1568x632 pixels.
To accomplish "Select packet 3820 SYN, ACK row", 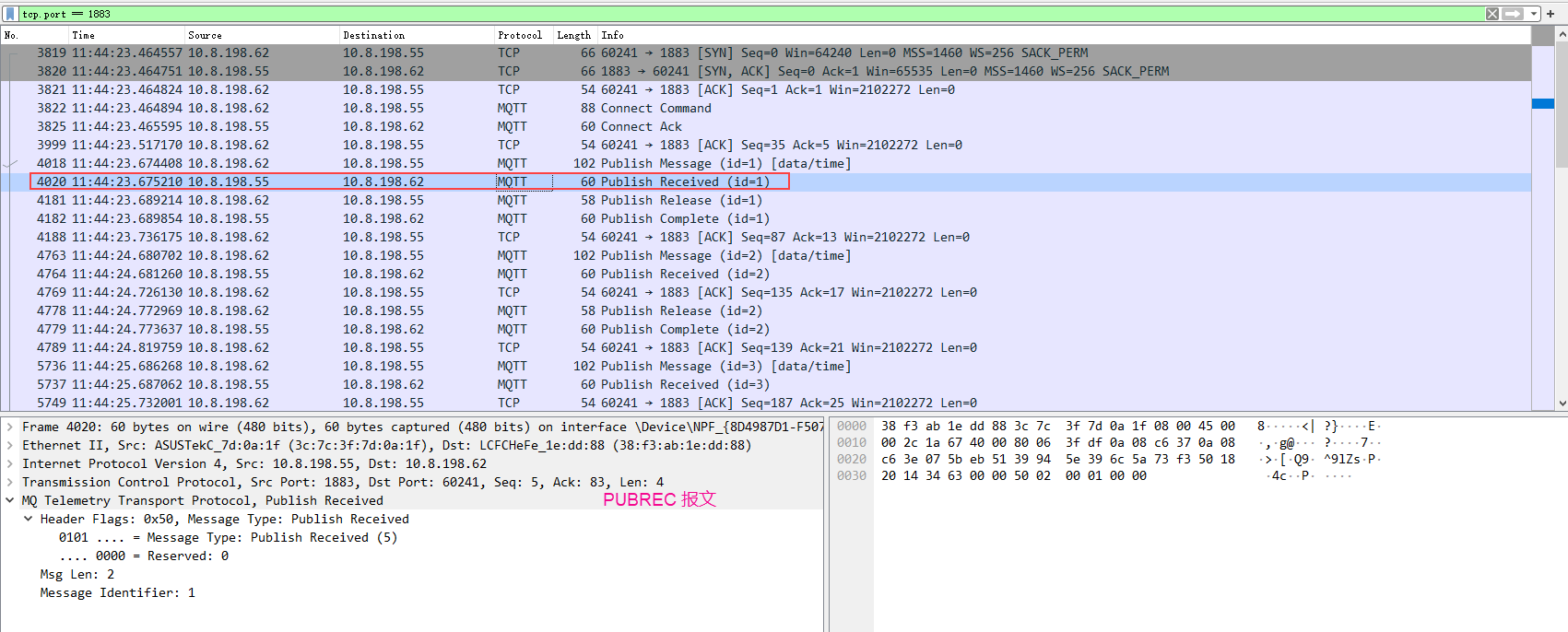I will pos(765,71).
